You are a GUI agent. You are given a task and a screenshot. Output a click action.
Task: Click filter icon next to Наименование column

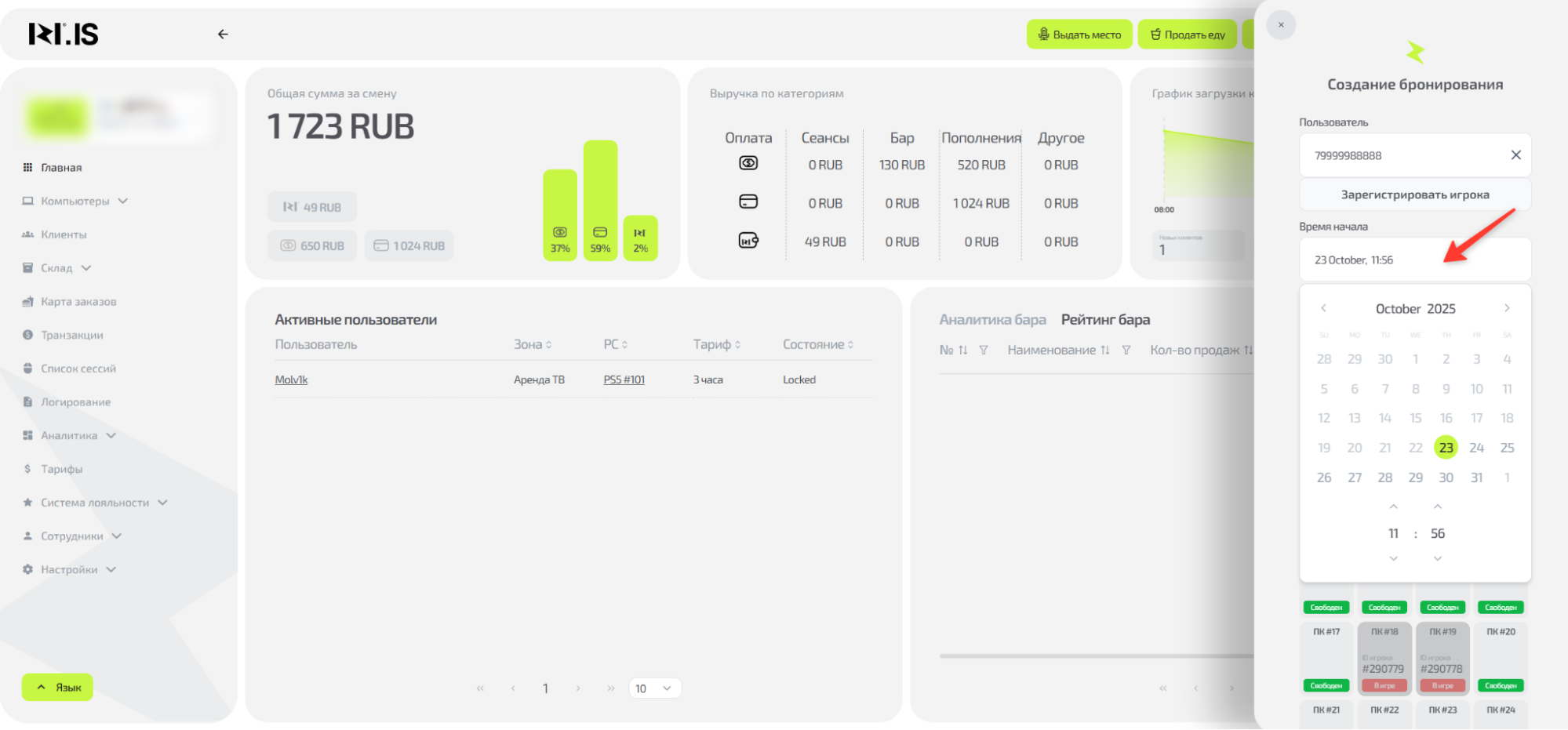(x=1126, y=350)
